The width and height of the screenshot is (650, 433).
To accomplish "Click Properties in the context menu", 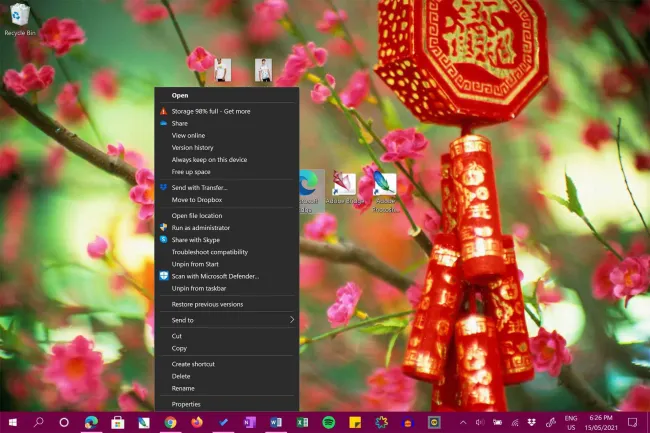I will (x=186, y=404).
